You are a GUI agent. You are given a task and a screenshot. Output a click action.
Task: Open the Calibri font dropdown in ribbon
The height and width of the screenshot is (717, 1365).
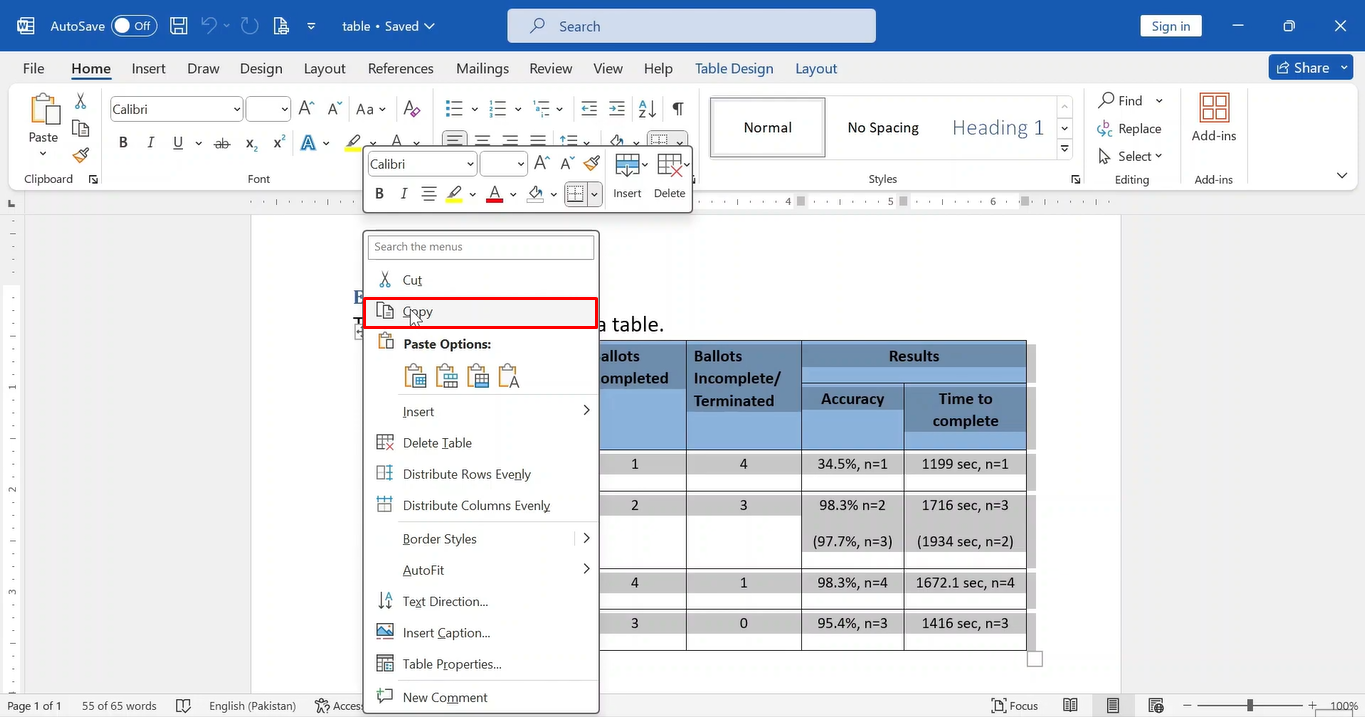point(177,109)
